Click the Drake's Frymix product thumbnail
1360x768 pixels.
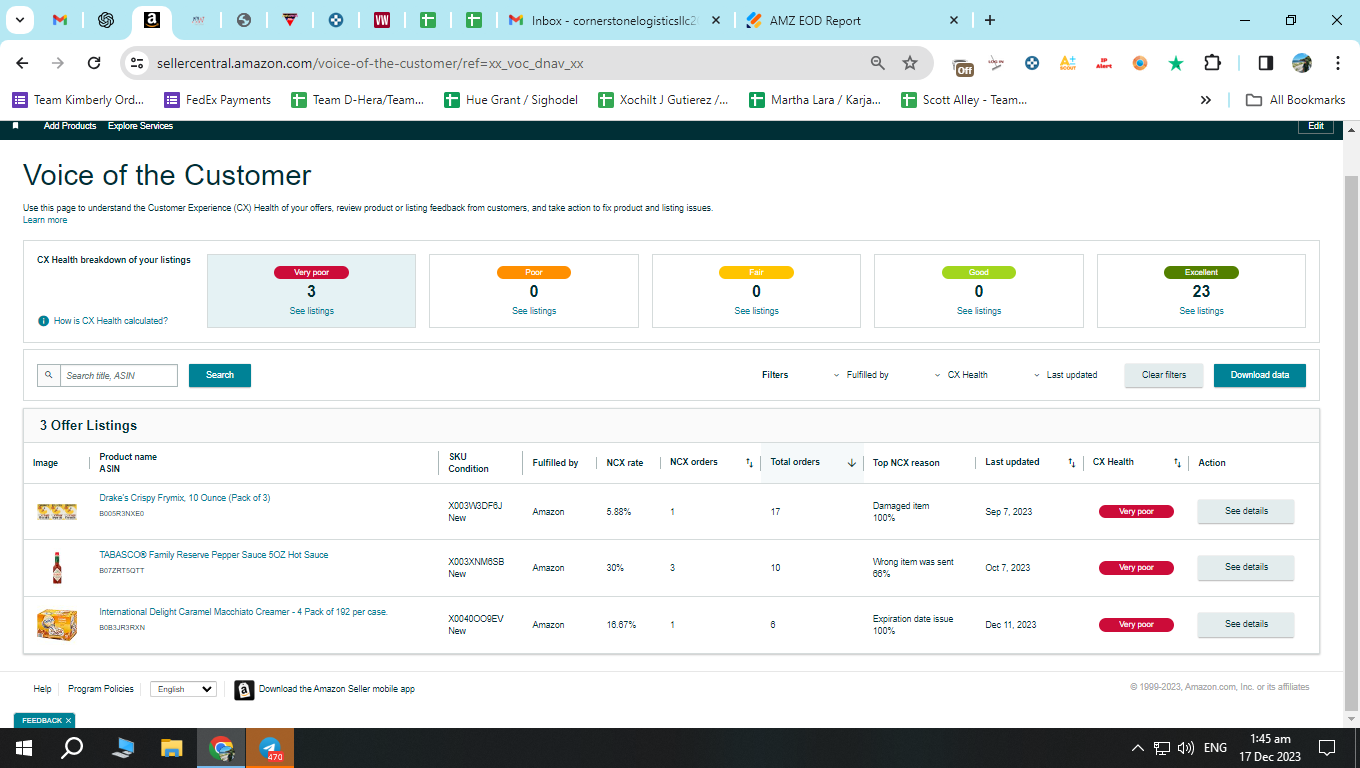pyautogui.click(x=57, y=512)
